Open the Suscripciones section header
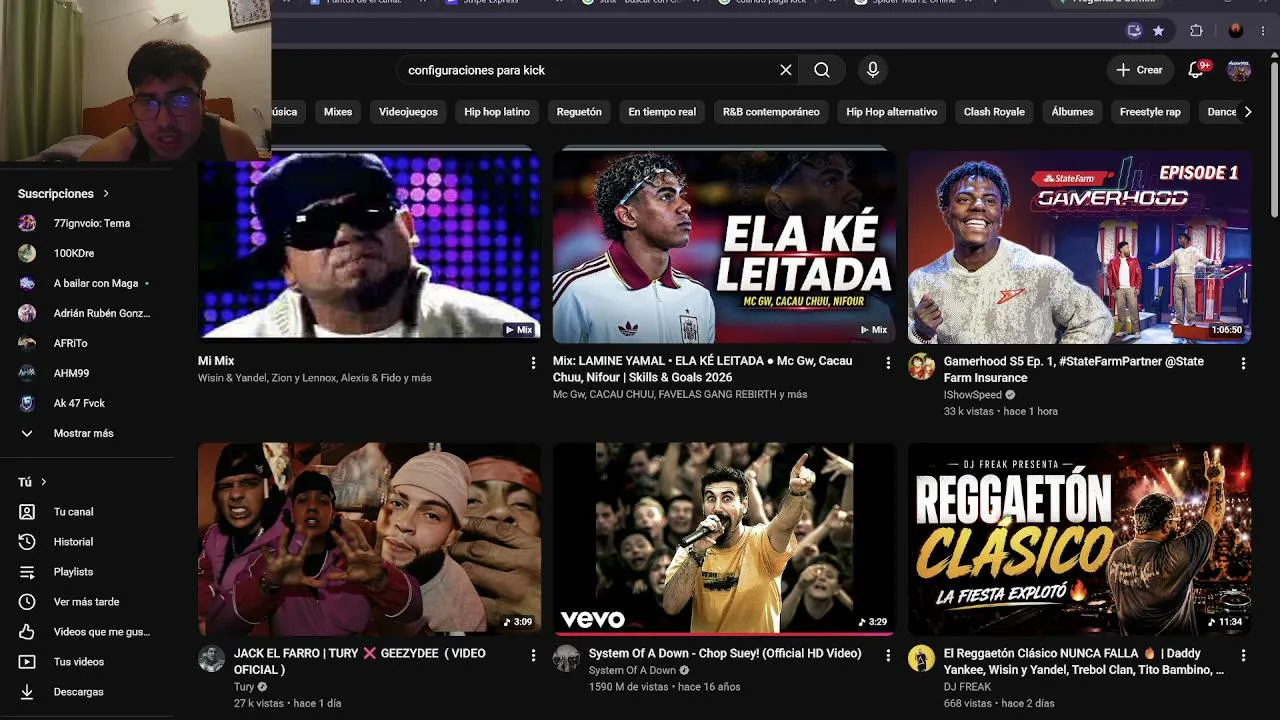Screen dimensions: 1280x720 64,193
